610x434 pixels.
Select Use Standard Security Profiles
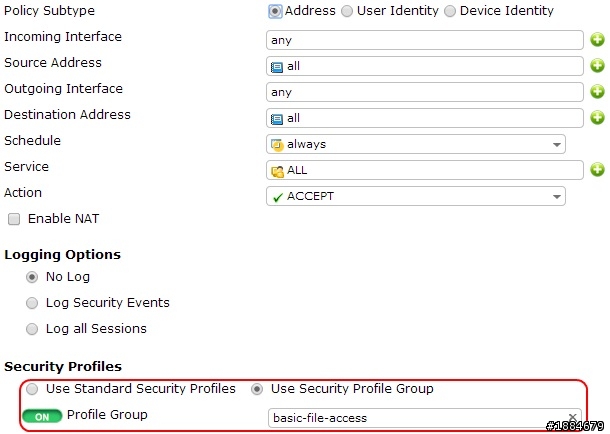coord(32,389)
